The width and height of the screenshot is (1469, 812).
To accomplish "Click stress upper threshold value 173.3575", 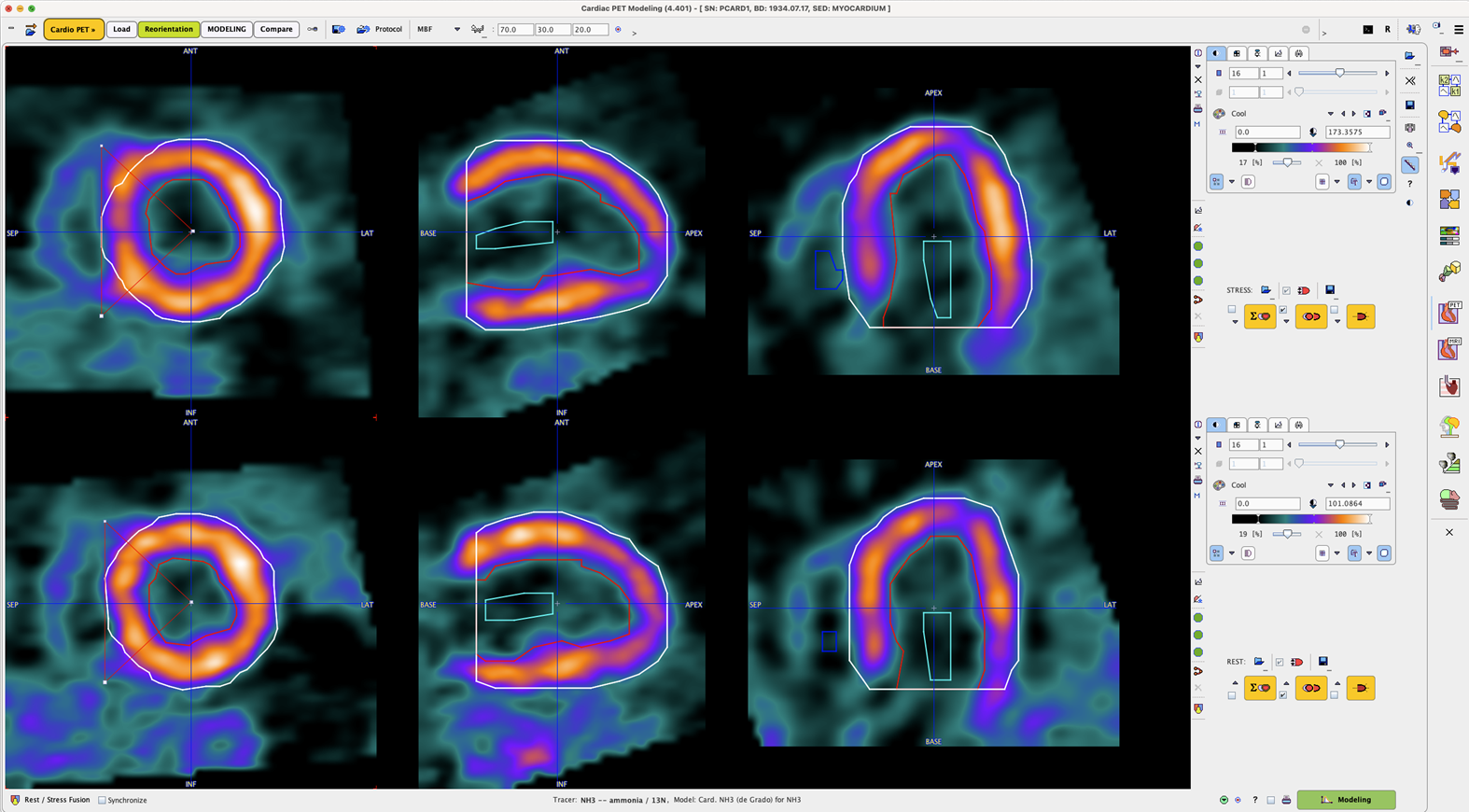I will 1357,133.
